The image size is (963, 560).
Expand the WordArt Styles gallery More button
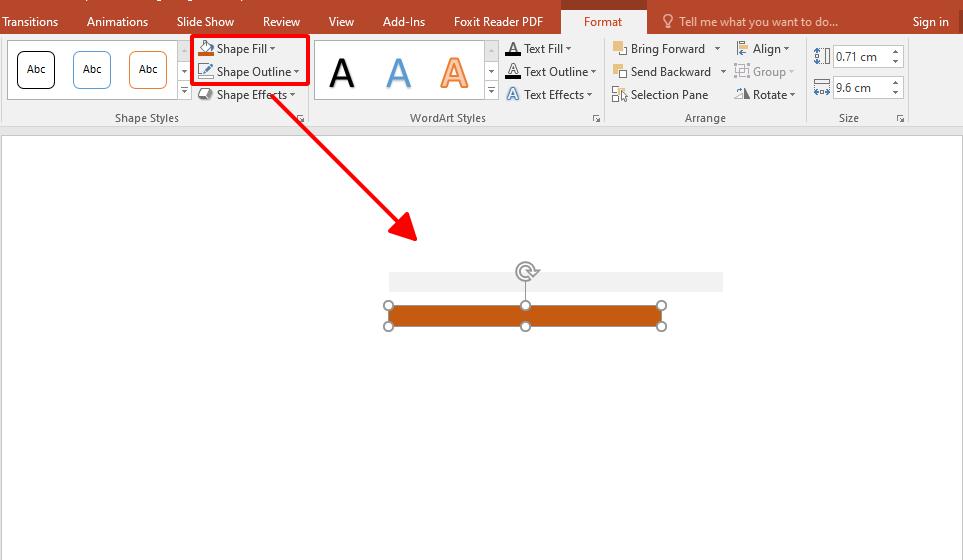tap(491, 91)
